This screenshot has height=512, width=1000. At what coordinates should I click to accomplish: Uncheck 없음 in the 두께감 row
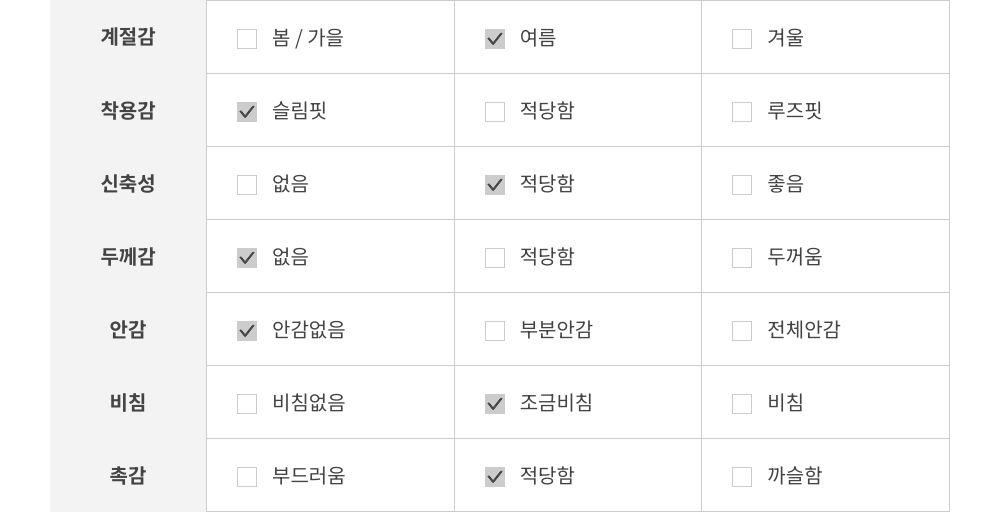(247, 258)
